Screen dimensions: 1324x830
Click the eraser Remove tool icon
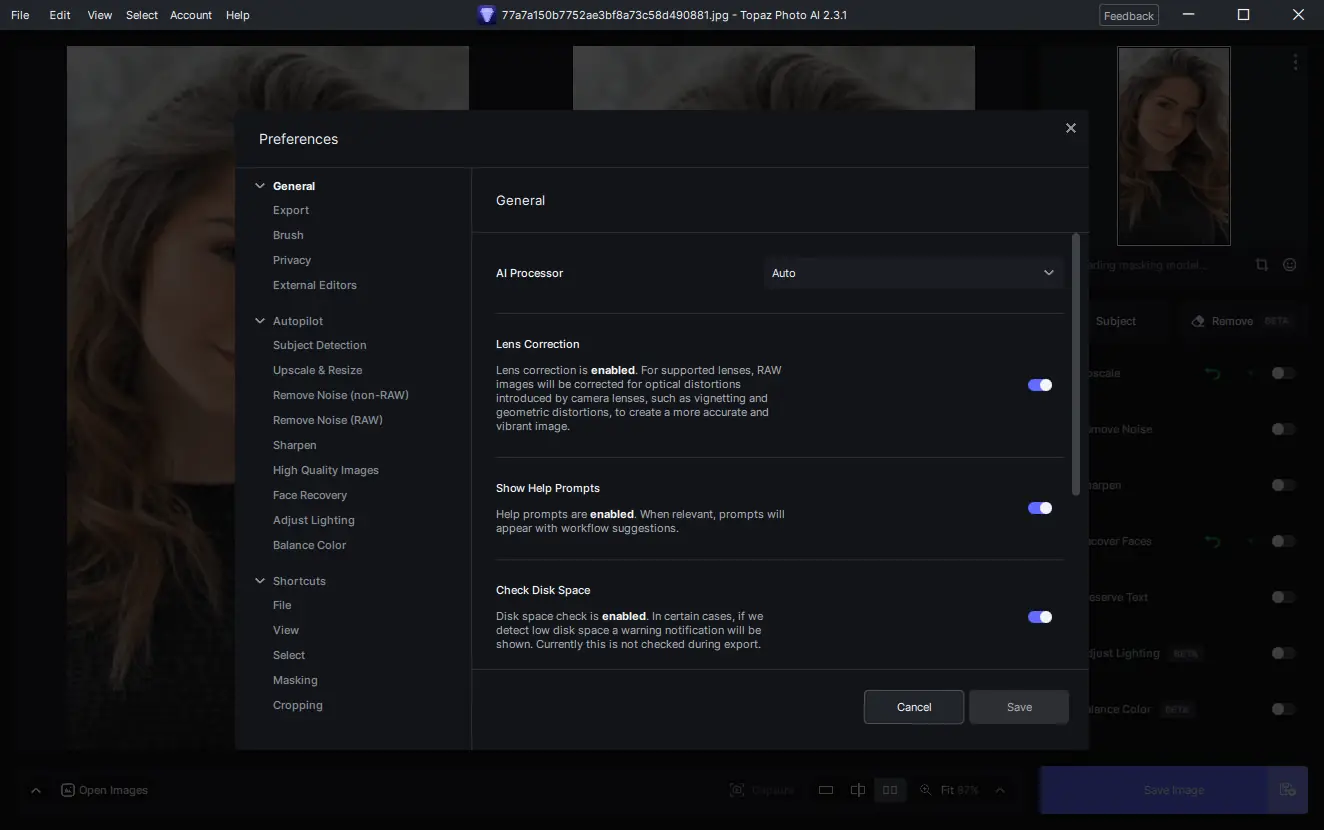(x=1198, y=321)
